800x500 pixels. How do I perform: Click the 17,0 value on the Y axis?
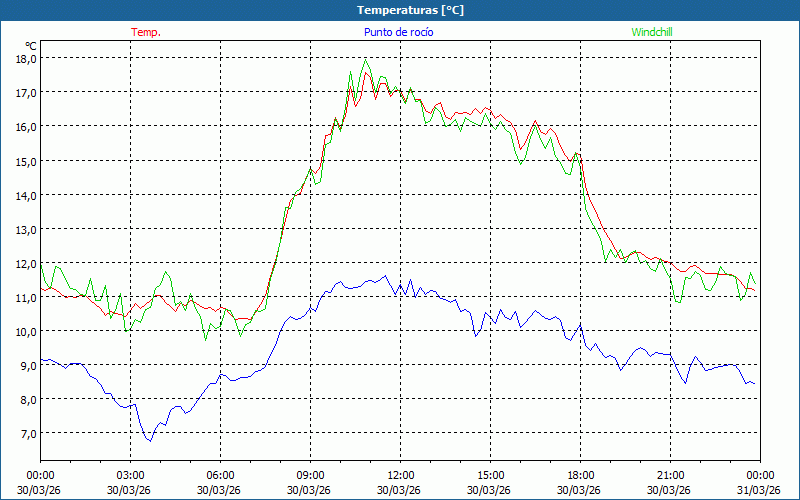[26, 92]
